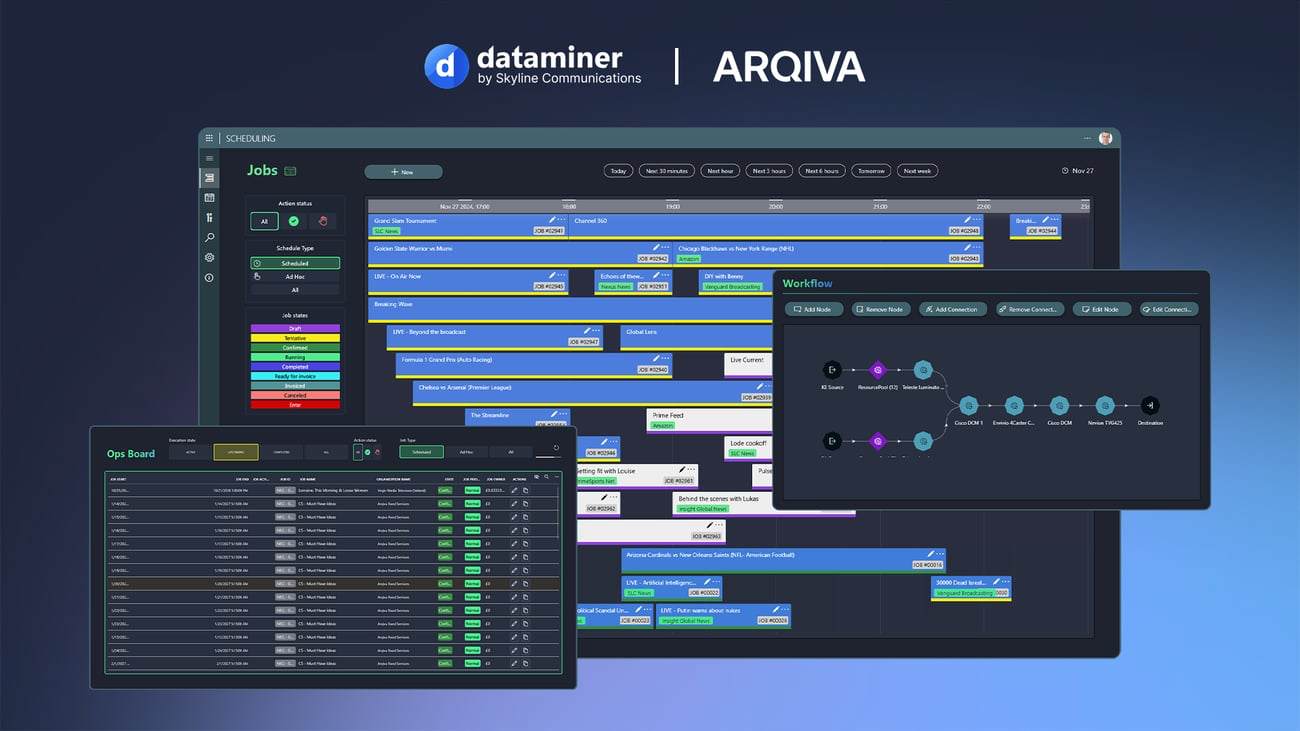Viewport: 1300px width, 731px height.
Task: Click the refresh icon on Ops Board
Action: 556,448
